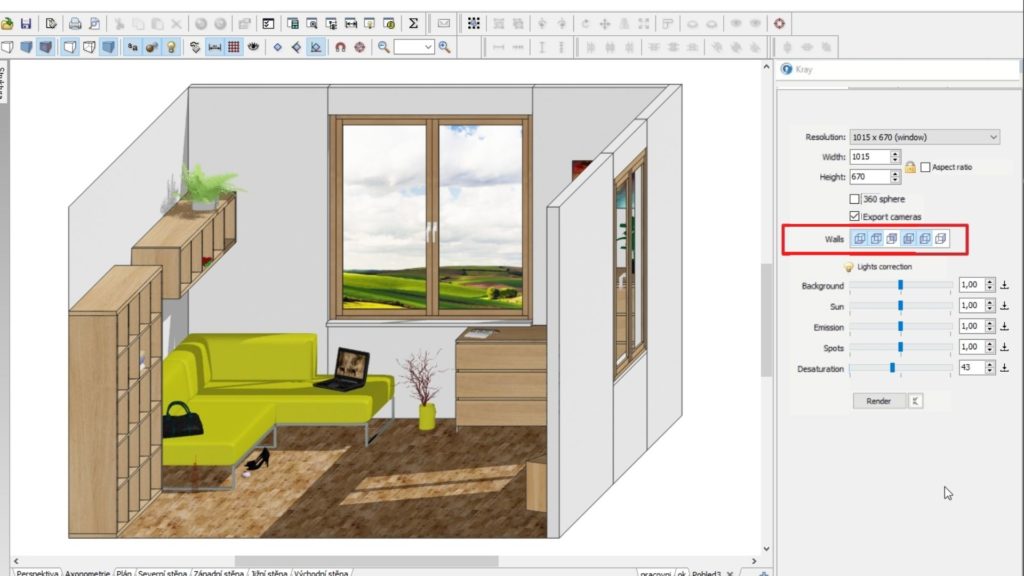The height and width of the screenshot is (576, 1024).
Task: Click the Print icon in toolbar
Action: (75, 22)
